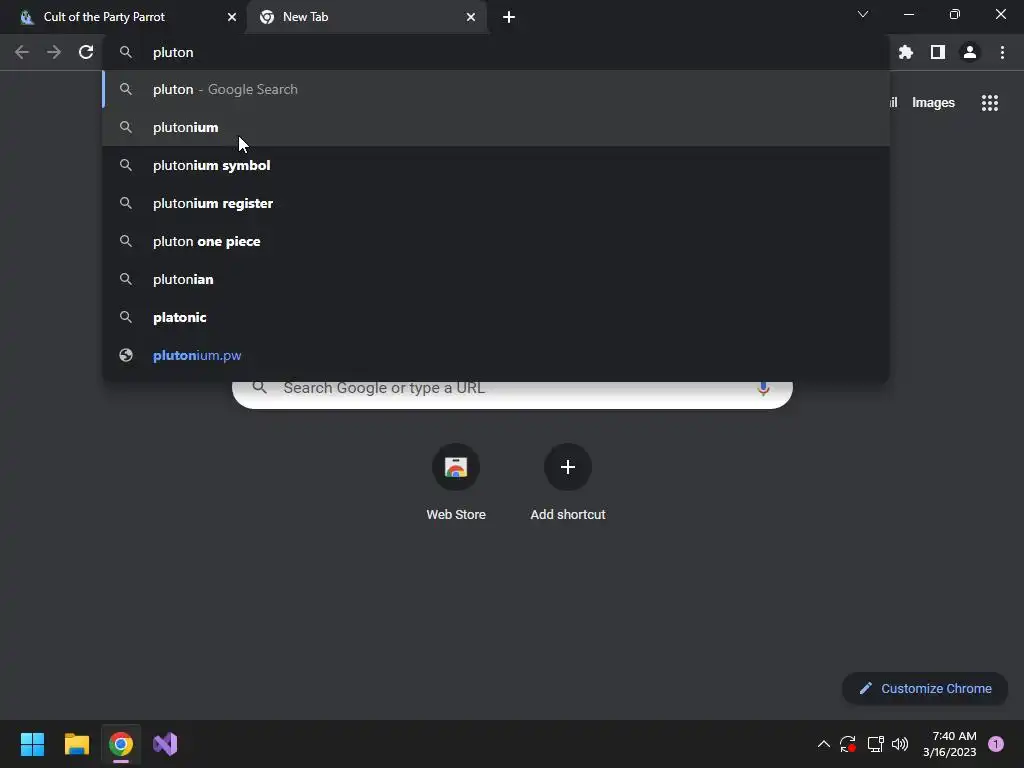The height and width of the screenshot is (768, 1024).
Task: Close the New Tab tab
Action: click(470, 17)
